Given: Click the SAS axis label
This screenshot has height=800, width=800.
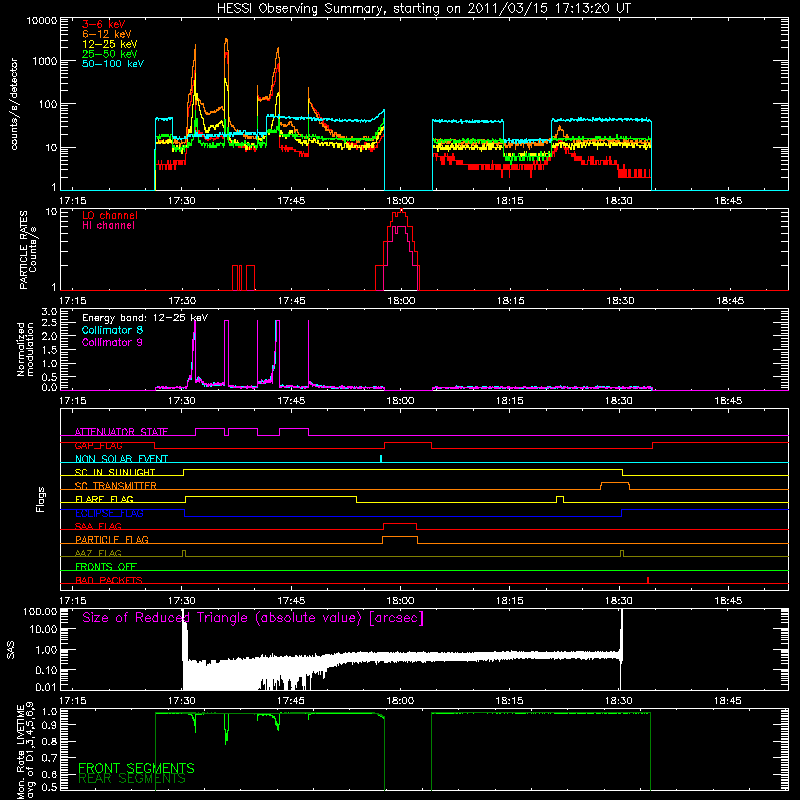Looking at the screenshot, I should (11, 649).
